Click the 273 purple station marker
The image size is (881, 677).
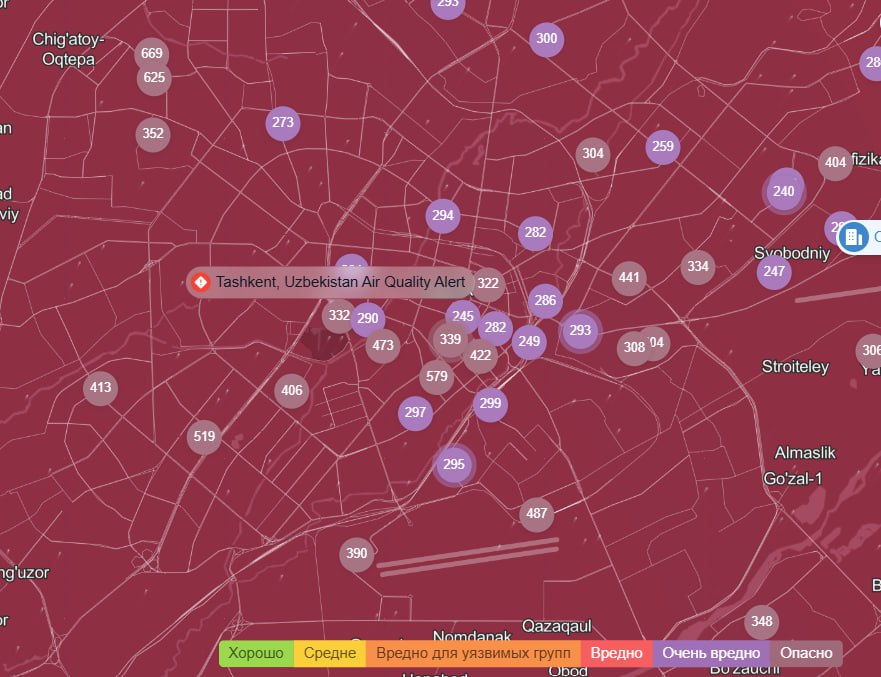coord(283,124)
